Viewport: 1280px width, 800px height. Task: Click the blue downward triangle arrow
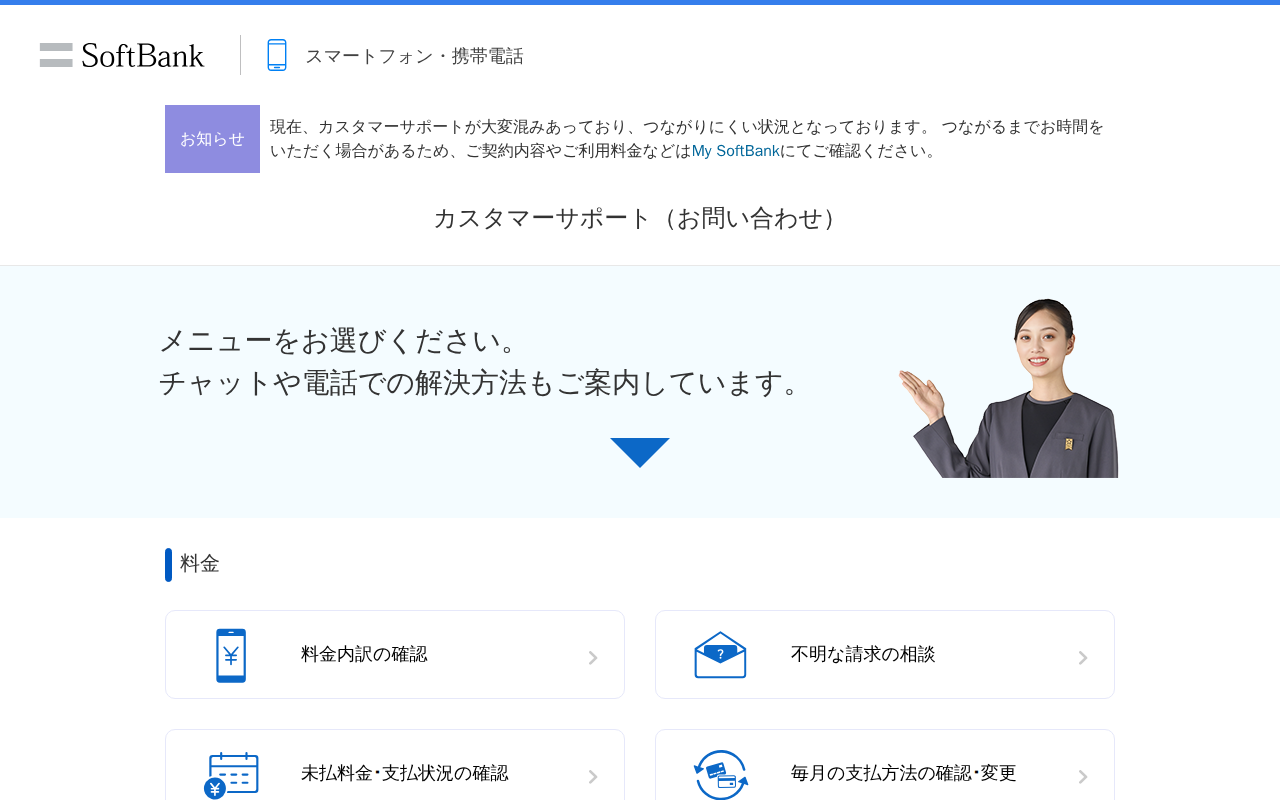(640, 453)
